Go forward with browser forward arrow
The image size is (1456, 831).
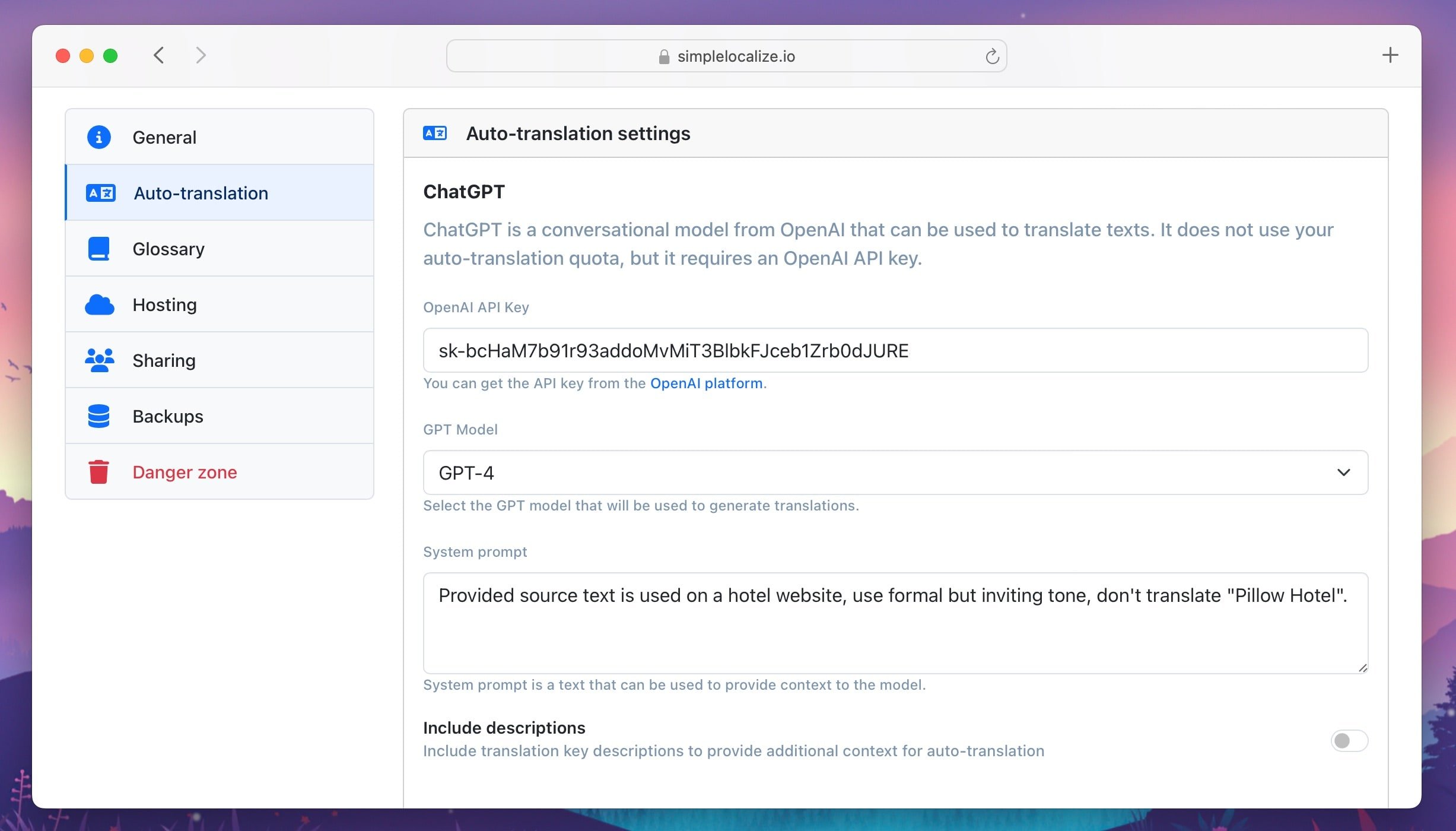[x=201, y=56]
